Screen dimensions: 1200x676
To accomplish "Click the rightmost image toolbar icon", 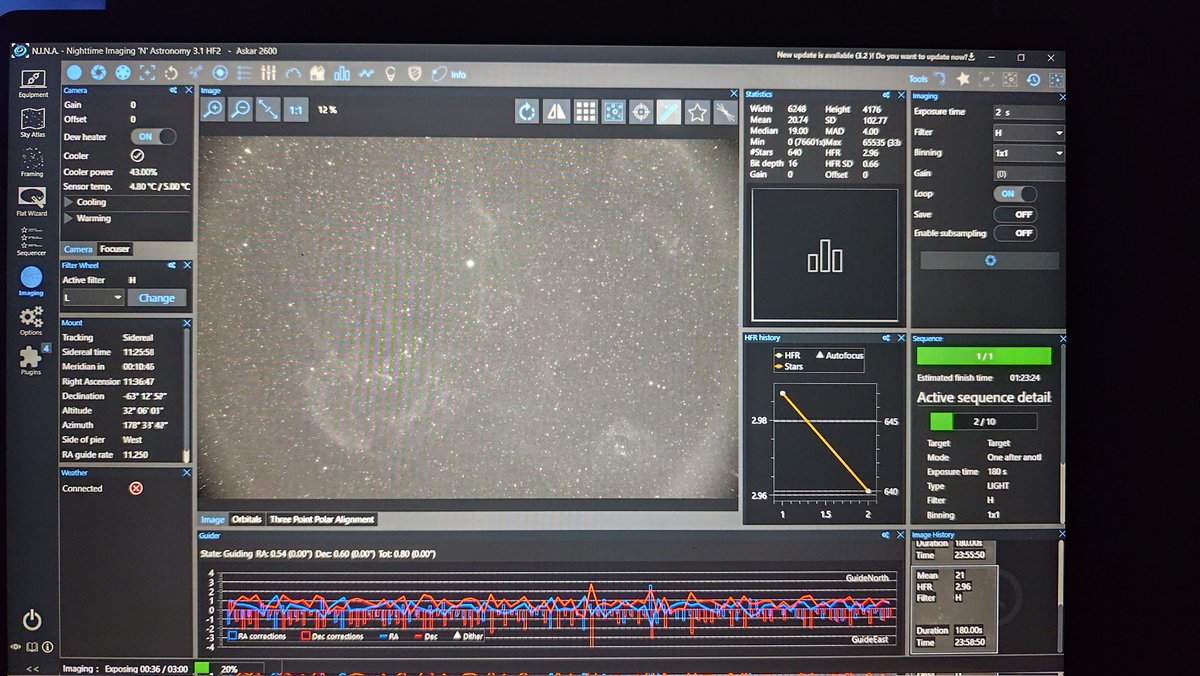I will point(725,111).
